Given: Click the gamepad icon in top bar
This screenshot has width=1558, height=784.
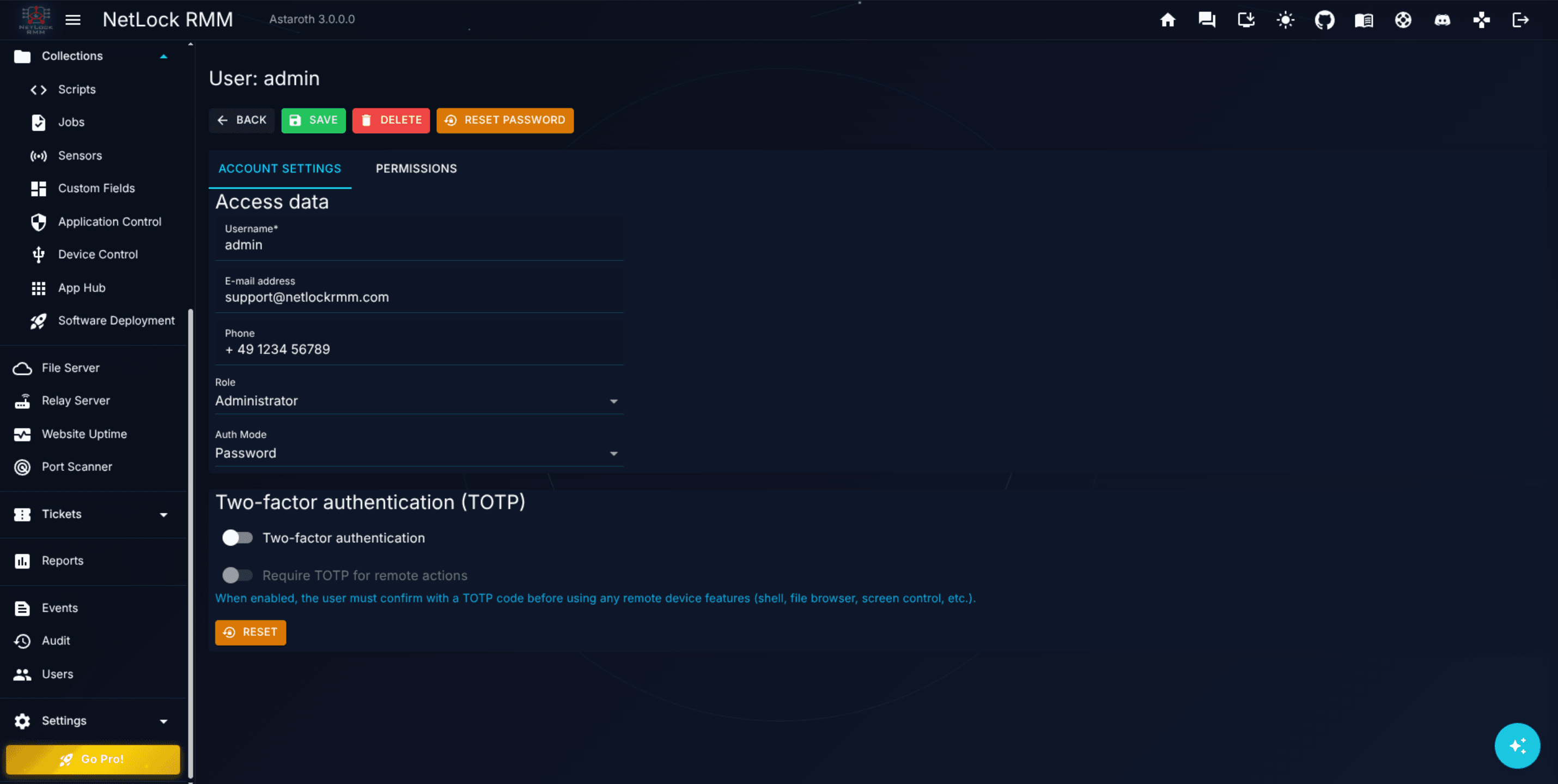Looking at the screenshot, I should (1481, 20).
